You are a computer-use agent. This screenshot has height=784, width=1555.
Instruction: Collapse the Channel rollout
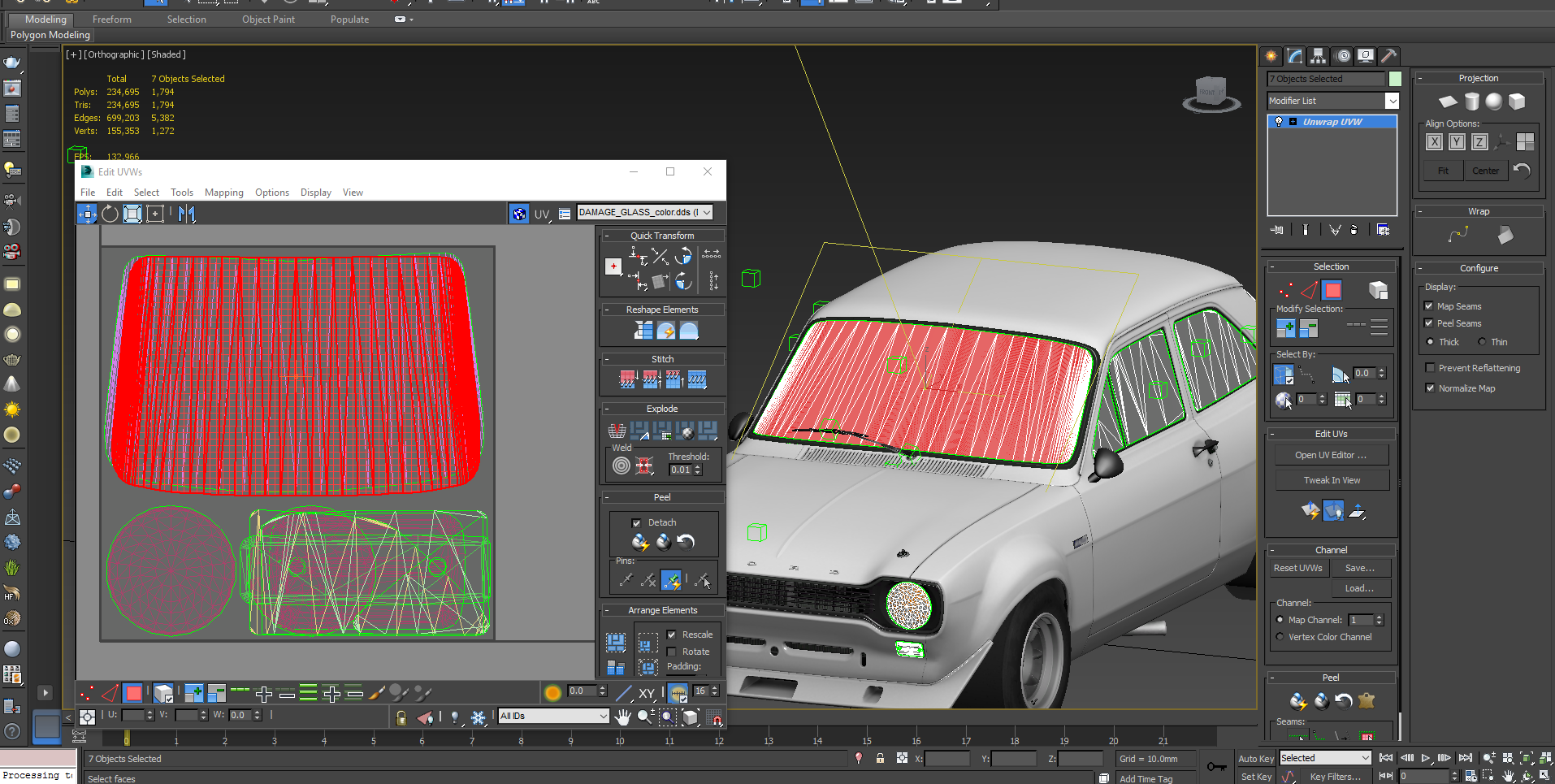point(1272,550)
